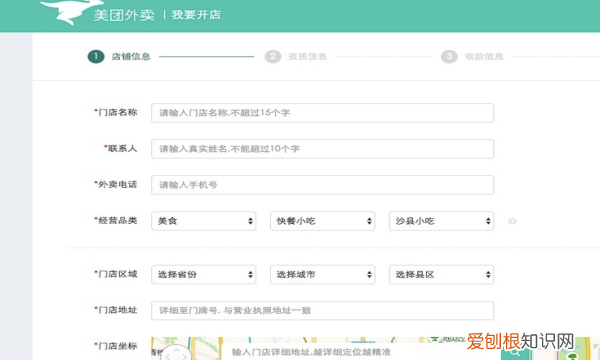600x360 pixels.
Task: Click the 门店名称 label
Action: 116,112
